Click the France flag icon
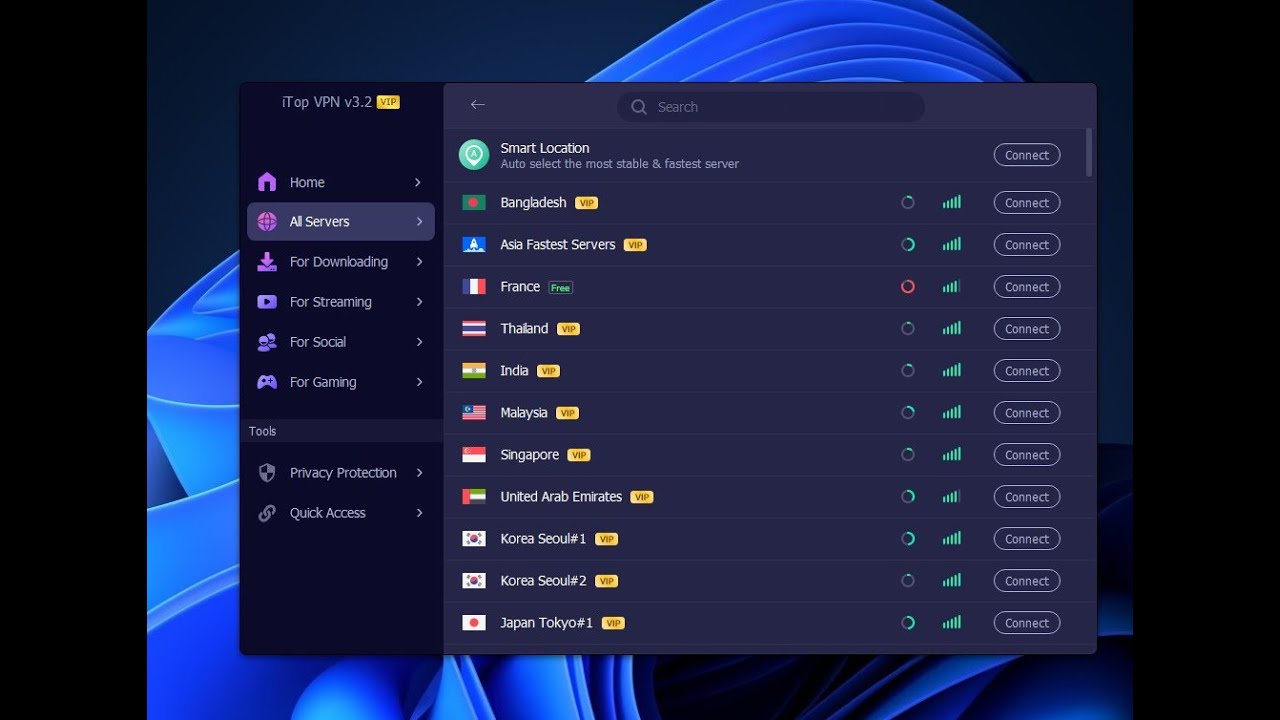The height and width of the screenshot is (720, 1280). [474, 287]
